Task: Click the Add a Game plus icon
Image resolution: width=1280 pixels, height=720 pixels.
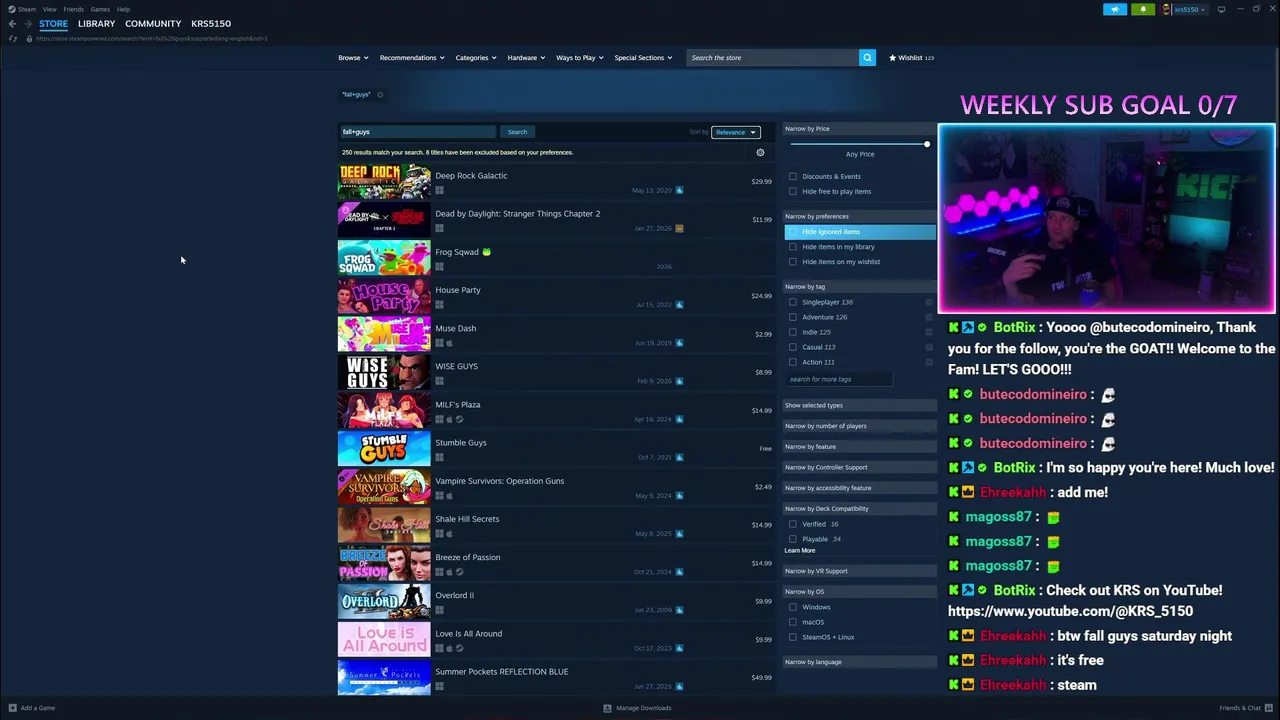Action: point(13,708)
